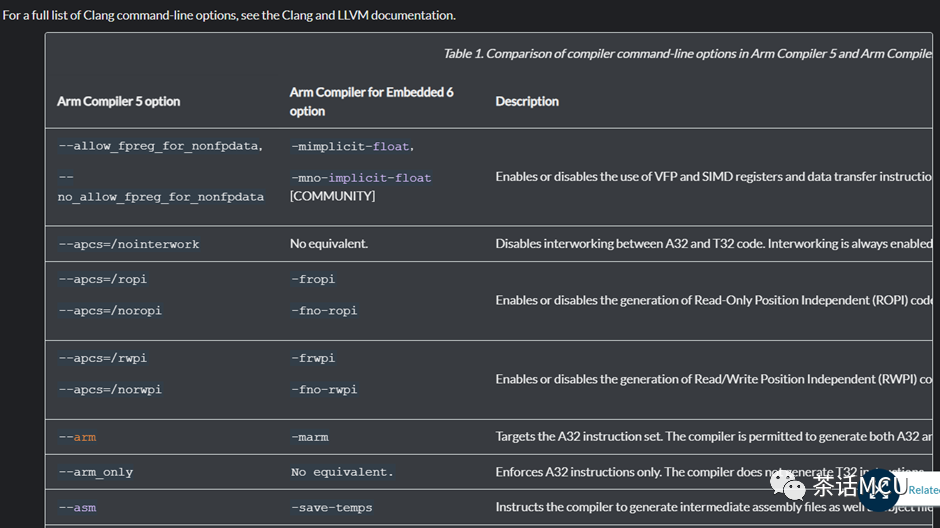Click the -fropi option text

(312, 279)
